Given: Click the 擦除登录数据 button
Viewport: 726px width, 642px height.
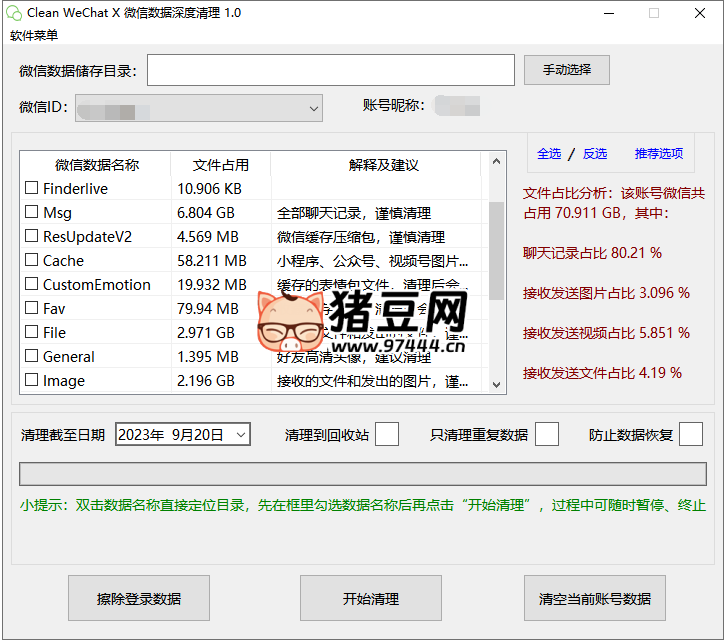Looking at the screenshot, I should point(139,598).
